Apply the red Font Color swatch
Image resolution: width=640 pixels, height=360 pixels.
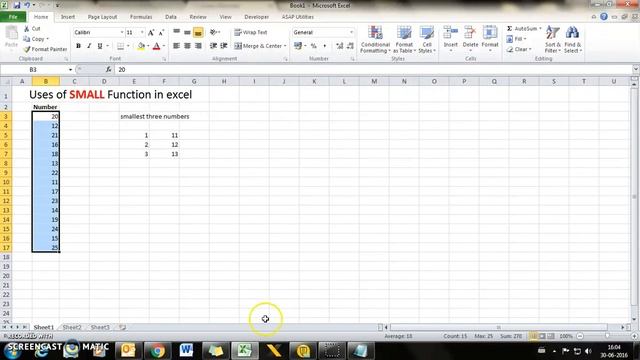pyautogui.click(x=156, y=46)
